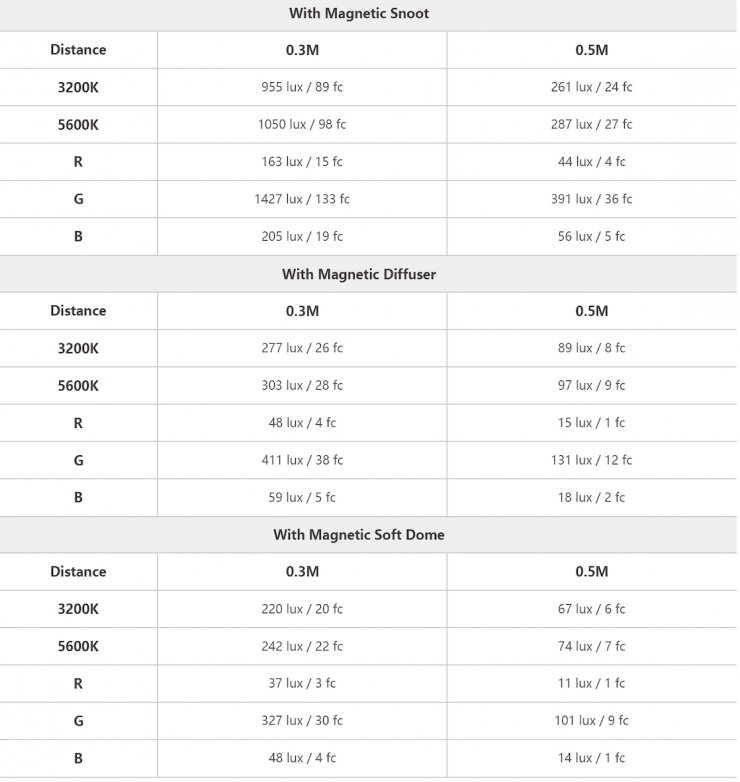
Task: Click the 391 lux / 36 fc cell
Action: coord(591,199)
